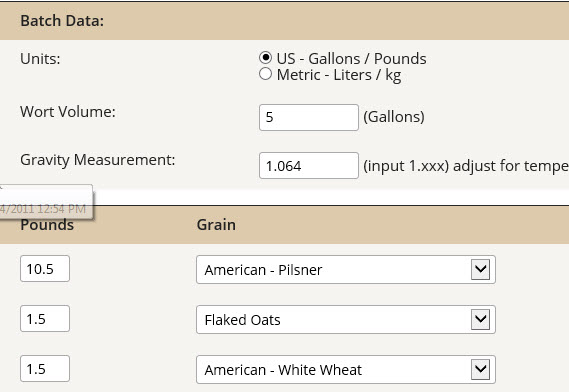Focus the Gravity Measurement field showing 1.064
569x392 pixels.
(309, 166)
